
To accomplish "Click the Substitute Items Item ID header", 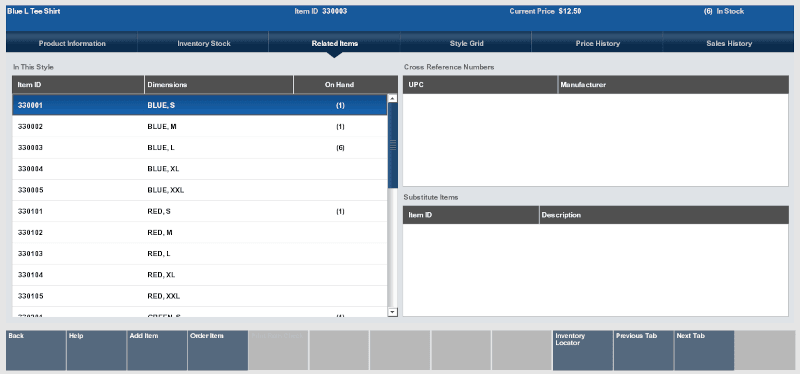I will [x=471, y=215].
